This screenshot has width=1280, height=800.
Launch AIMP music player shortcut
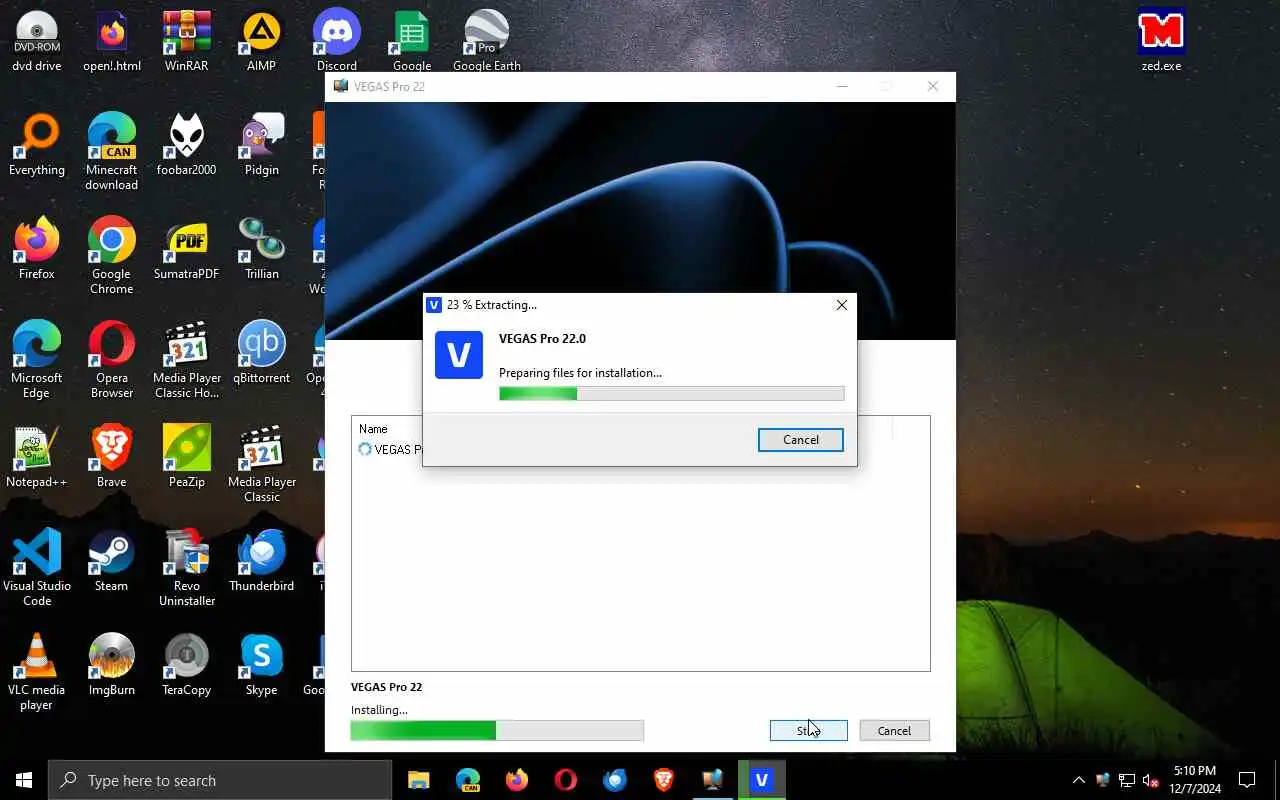pos(261,42)
